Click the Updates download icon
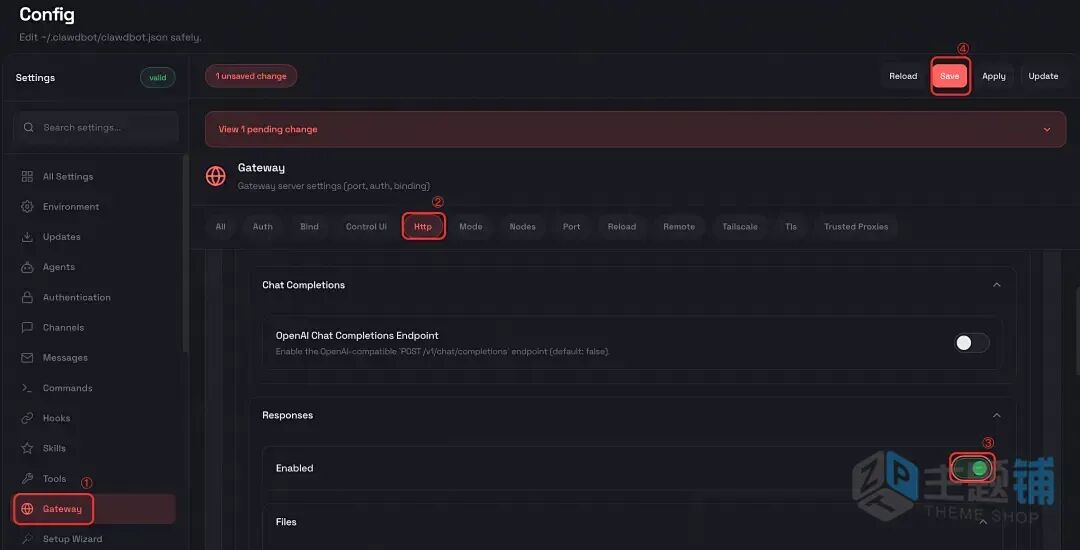The image size is (1080, 550). 27,237
